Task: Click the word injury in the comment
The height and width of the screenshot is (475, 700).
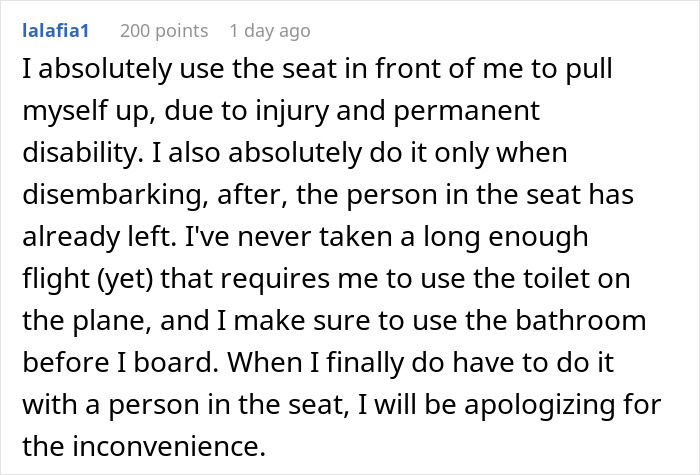Action: tap(292, 111)
